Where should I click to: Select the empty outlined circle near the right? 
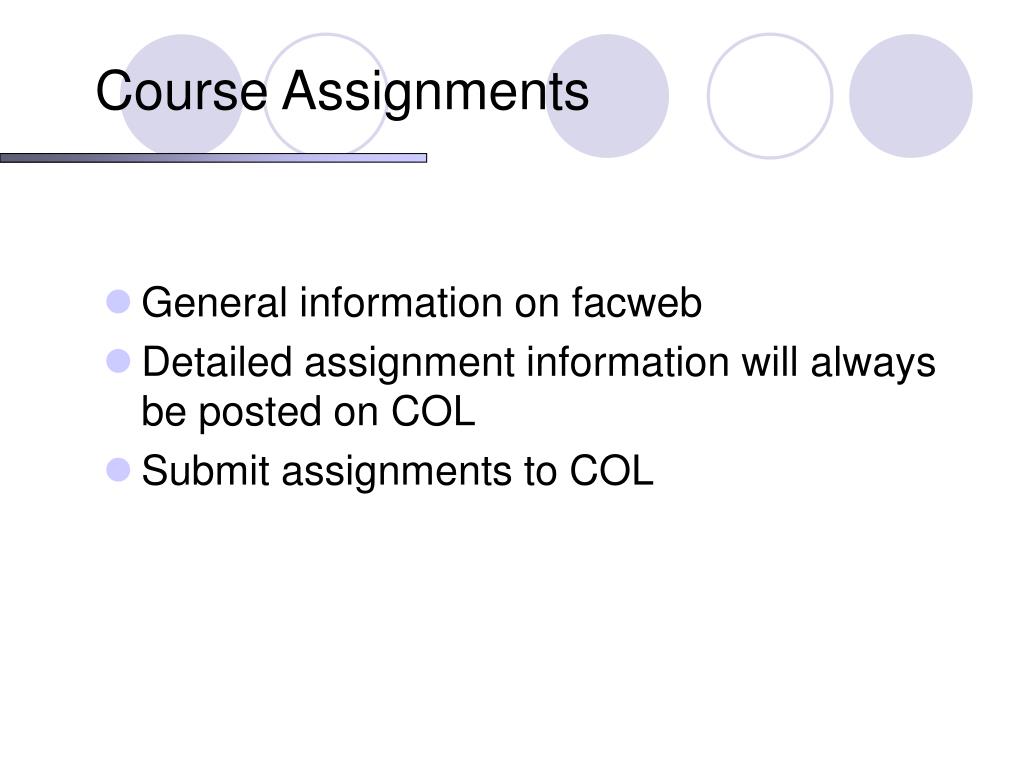click(770, 96)
